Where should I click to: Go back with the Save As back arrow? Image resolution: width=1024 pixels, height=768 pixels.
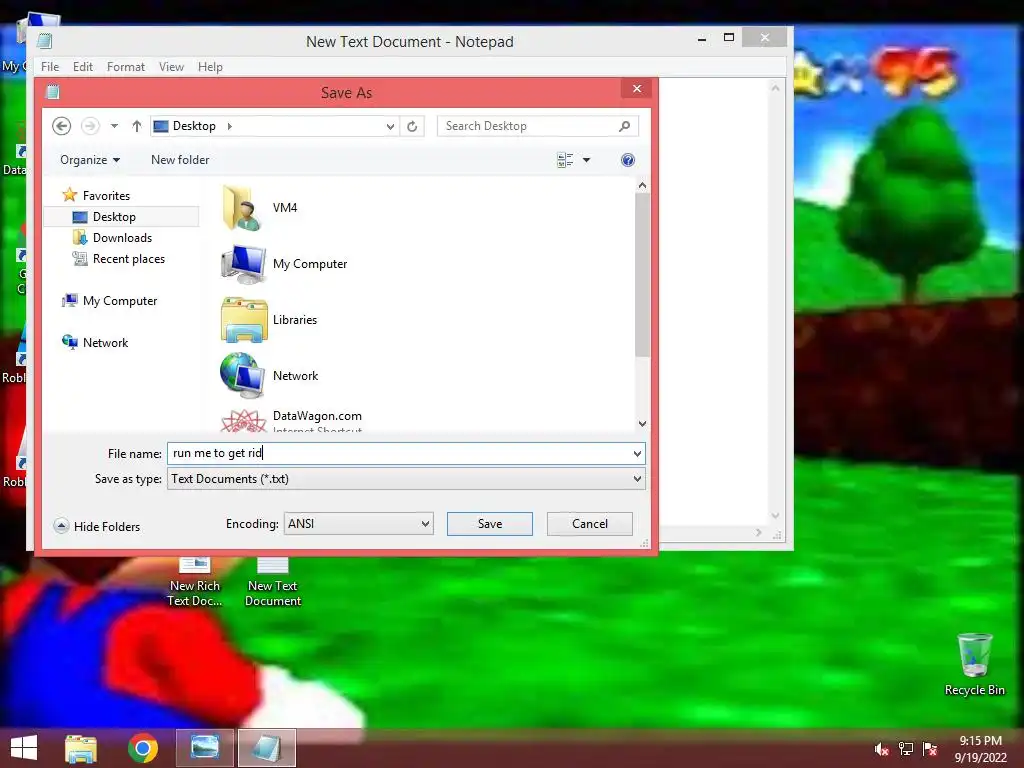pyautogui.click(x=61, y=125)
